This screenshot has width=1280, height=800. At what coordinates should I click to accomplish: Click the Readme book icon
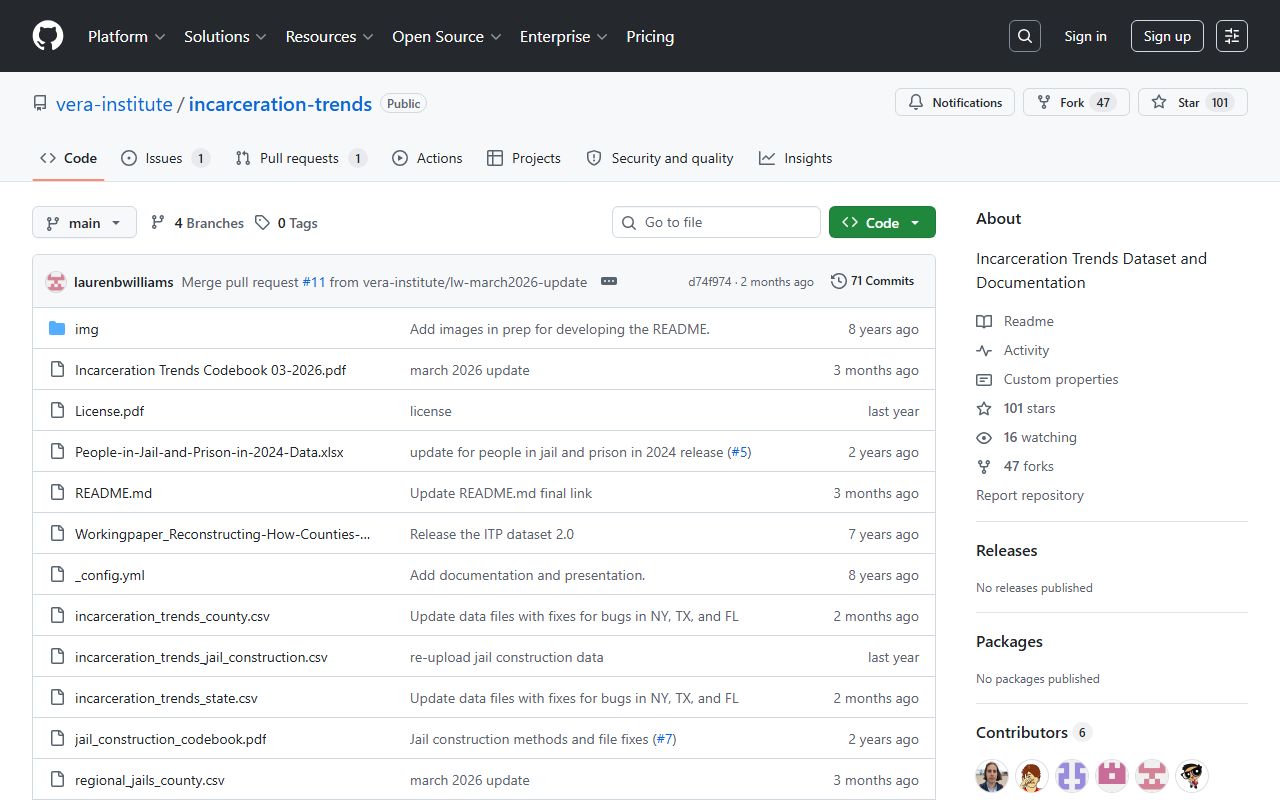pyautogui.click(x=984, y=321)
